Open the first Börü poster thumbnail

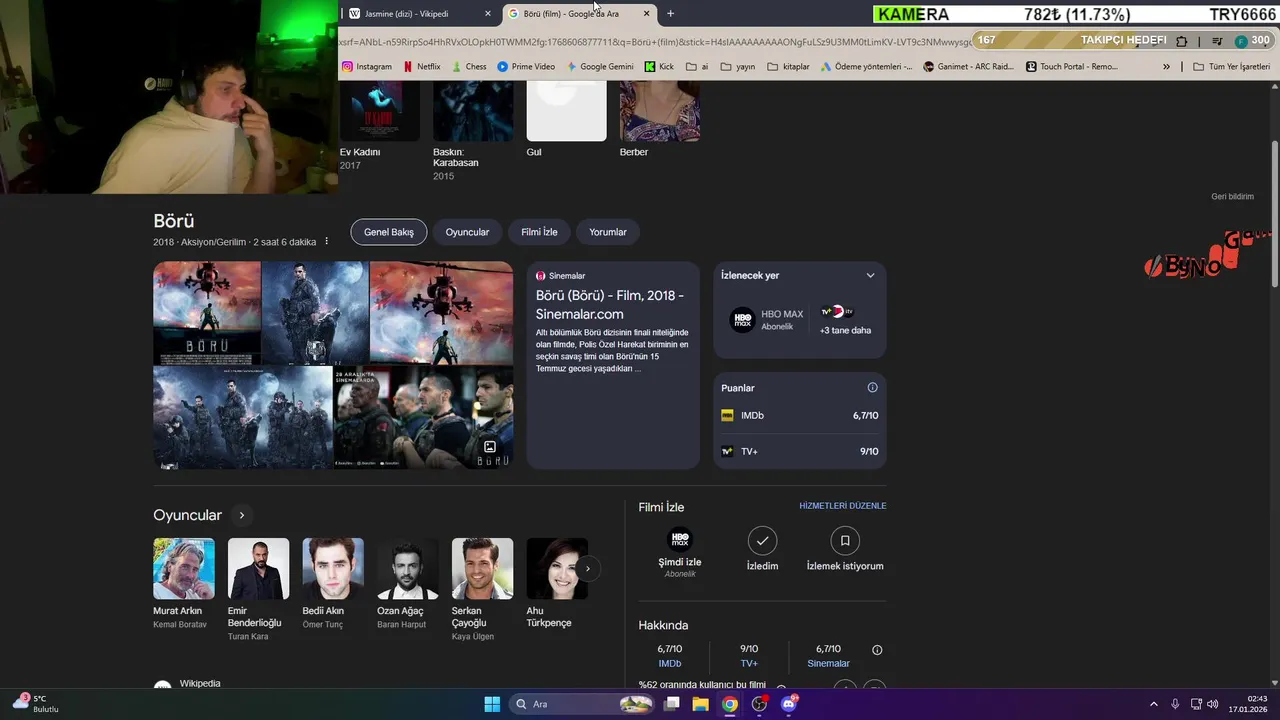(207, 313)
